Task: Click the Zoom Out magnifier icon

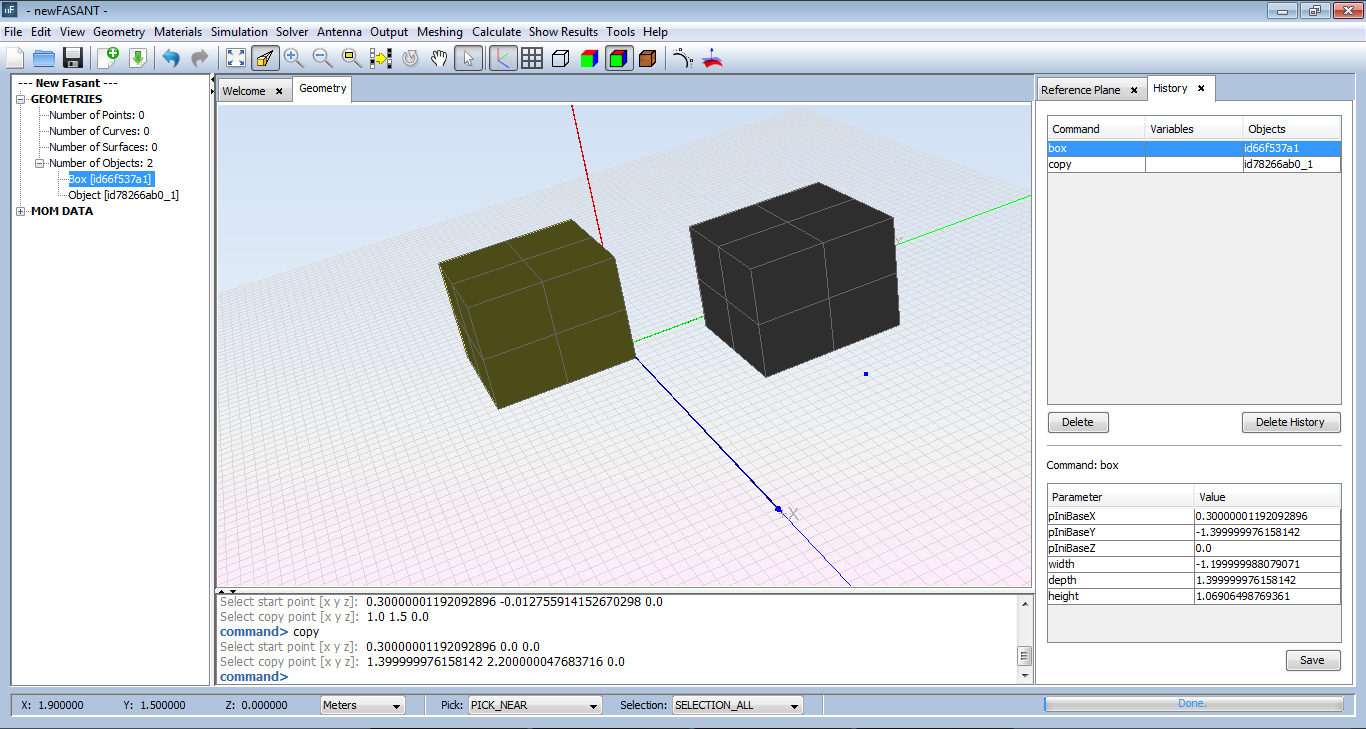Action: click(x=322, y=58)
